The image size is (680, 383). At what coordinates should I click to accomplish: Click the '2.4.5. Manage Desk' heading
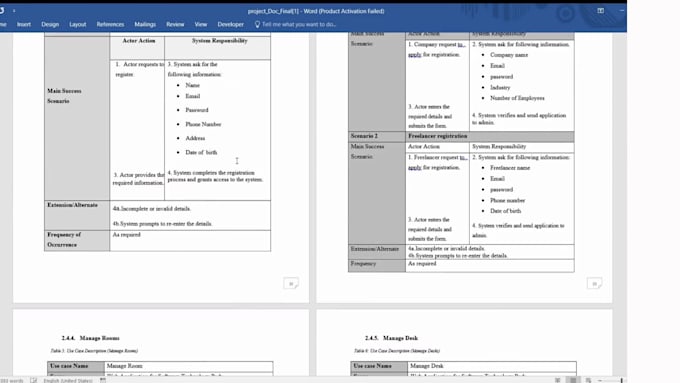coord(392,338)
